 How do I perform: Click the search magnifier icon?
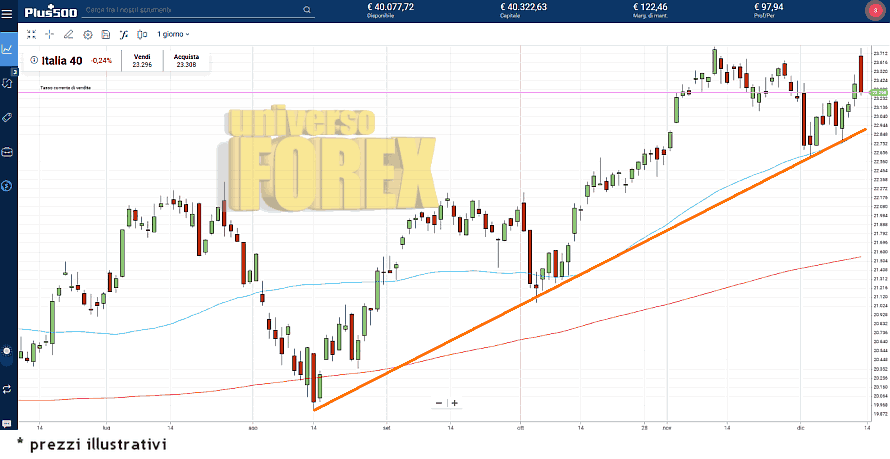pyautogui.click(x=306, y=10)
